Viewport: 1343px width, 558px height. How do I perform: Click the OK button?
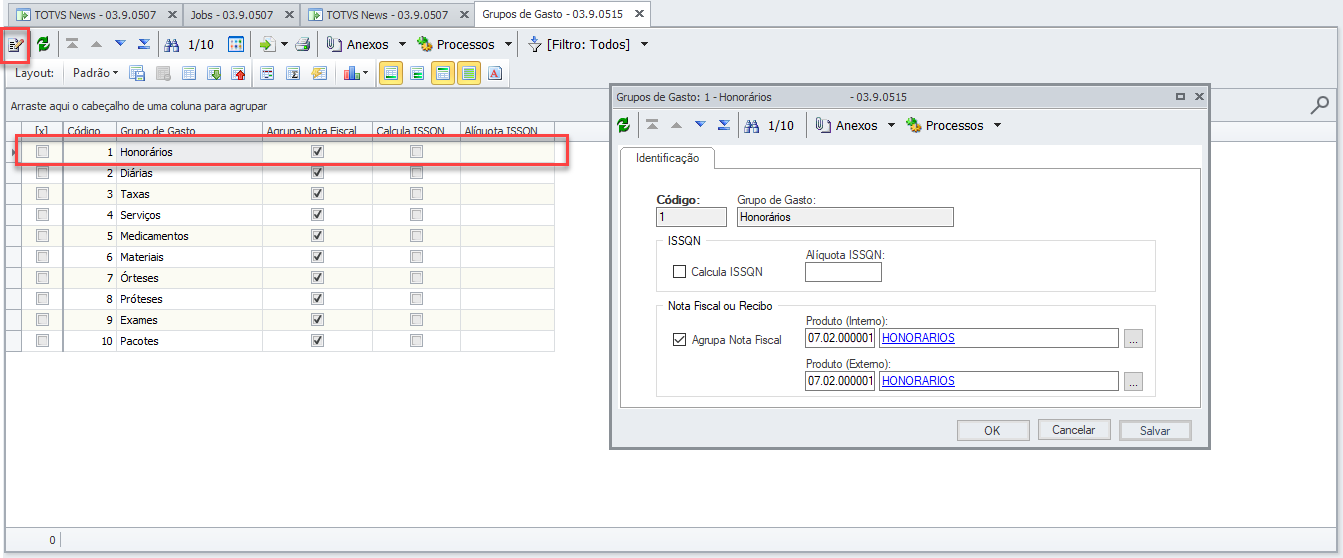992,430
